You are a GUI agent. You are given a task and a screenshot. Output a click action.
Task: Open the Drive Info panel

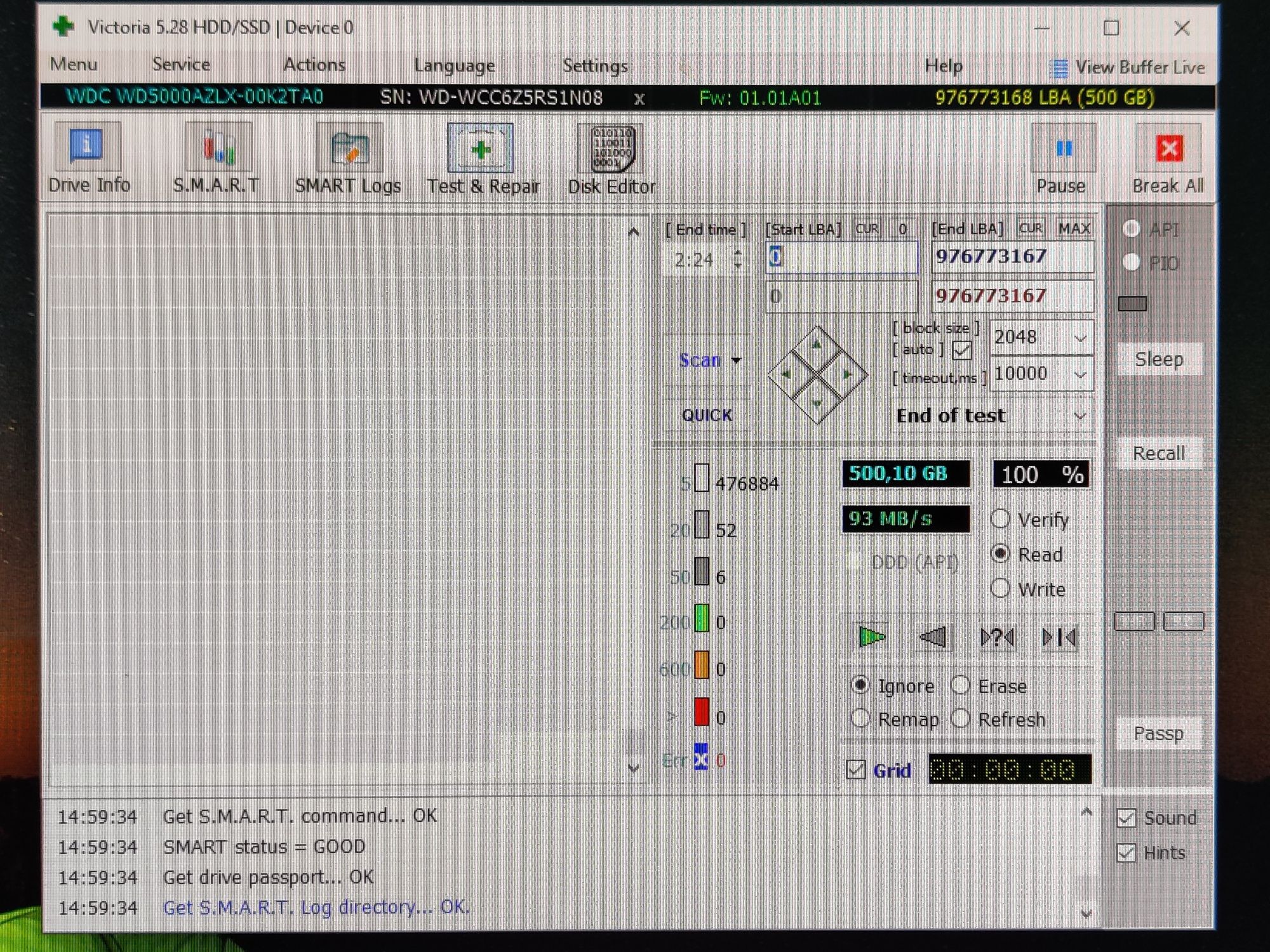[88, 147]
